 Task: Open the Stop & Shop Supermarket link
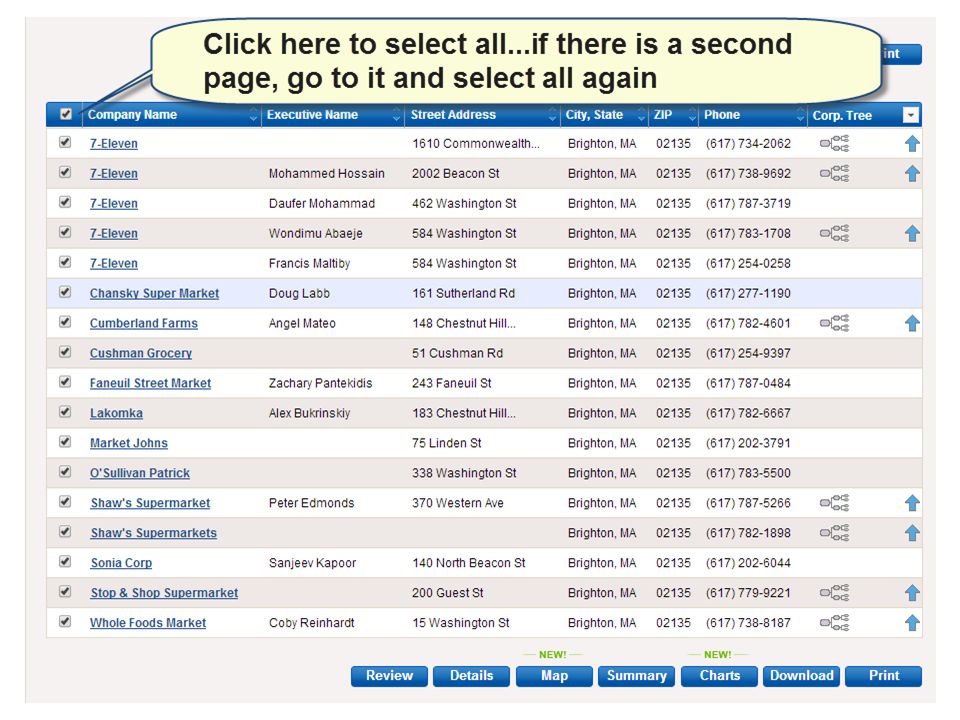pos(164,593)
